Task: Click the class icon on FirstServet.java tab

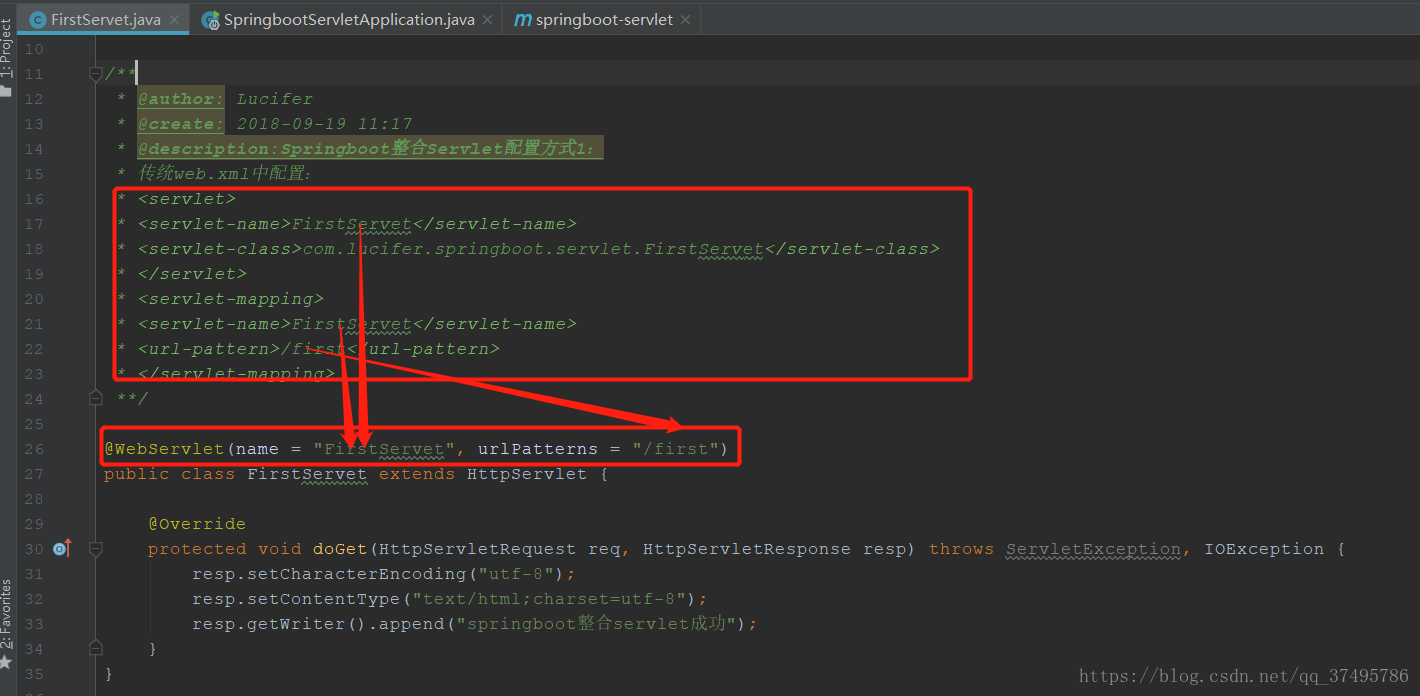Action: [x=37, y=18]
